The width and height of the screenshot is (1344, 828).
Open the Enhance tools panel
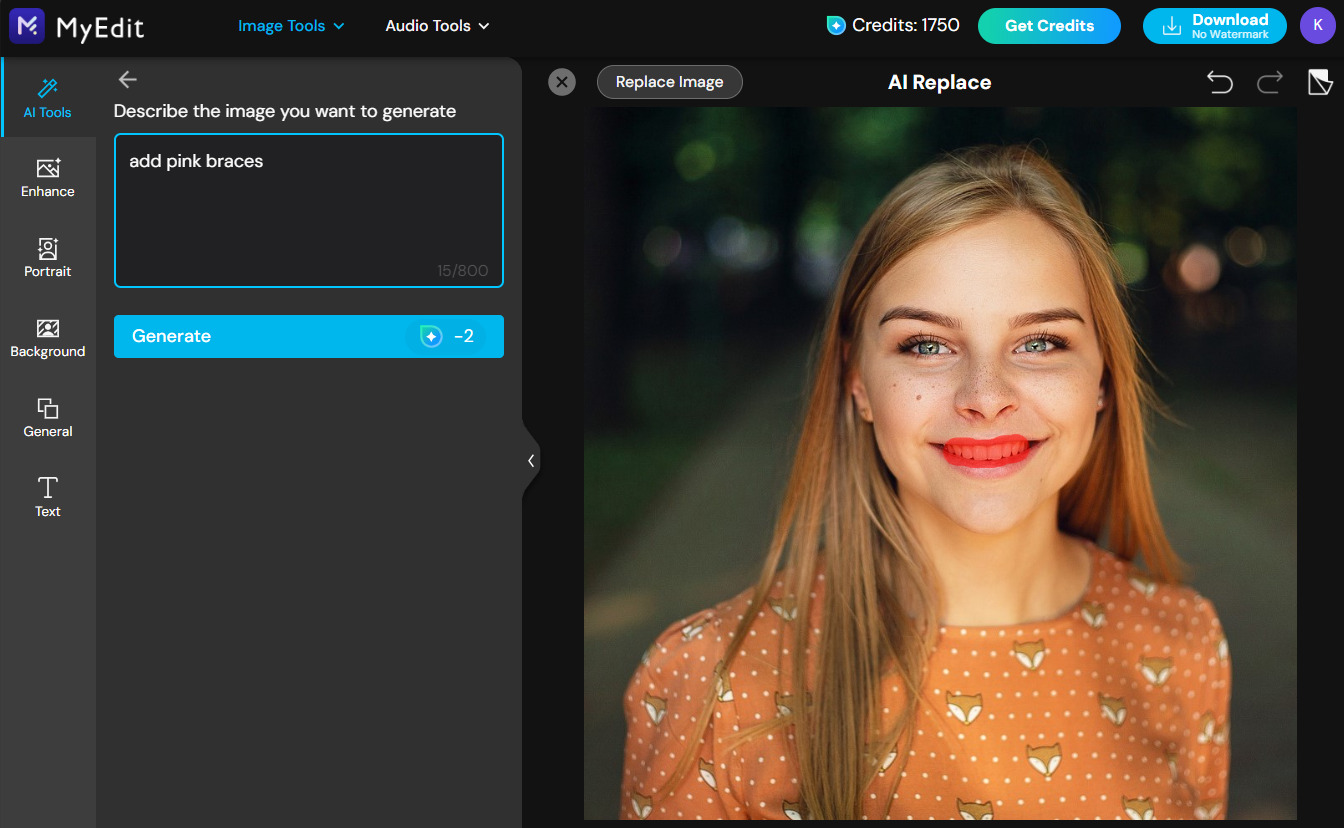click(x=47, y=177)
